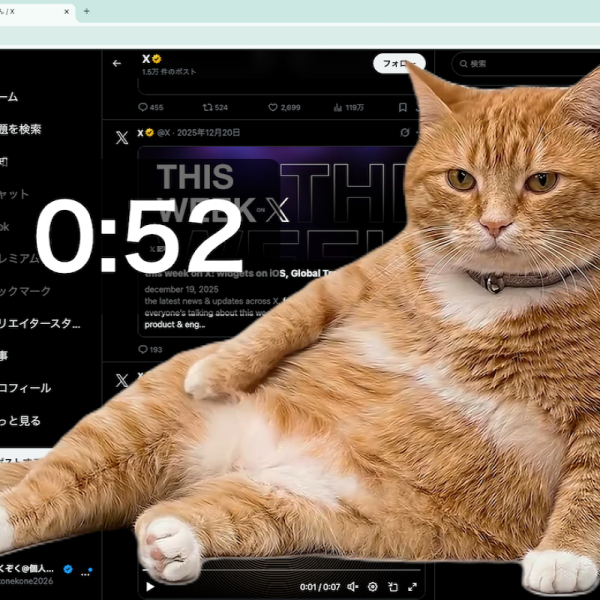Open account switcher @konekone2026
The height and width of the screenshot is (600, 600).
tap(27, 581)
